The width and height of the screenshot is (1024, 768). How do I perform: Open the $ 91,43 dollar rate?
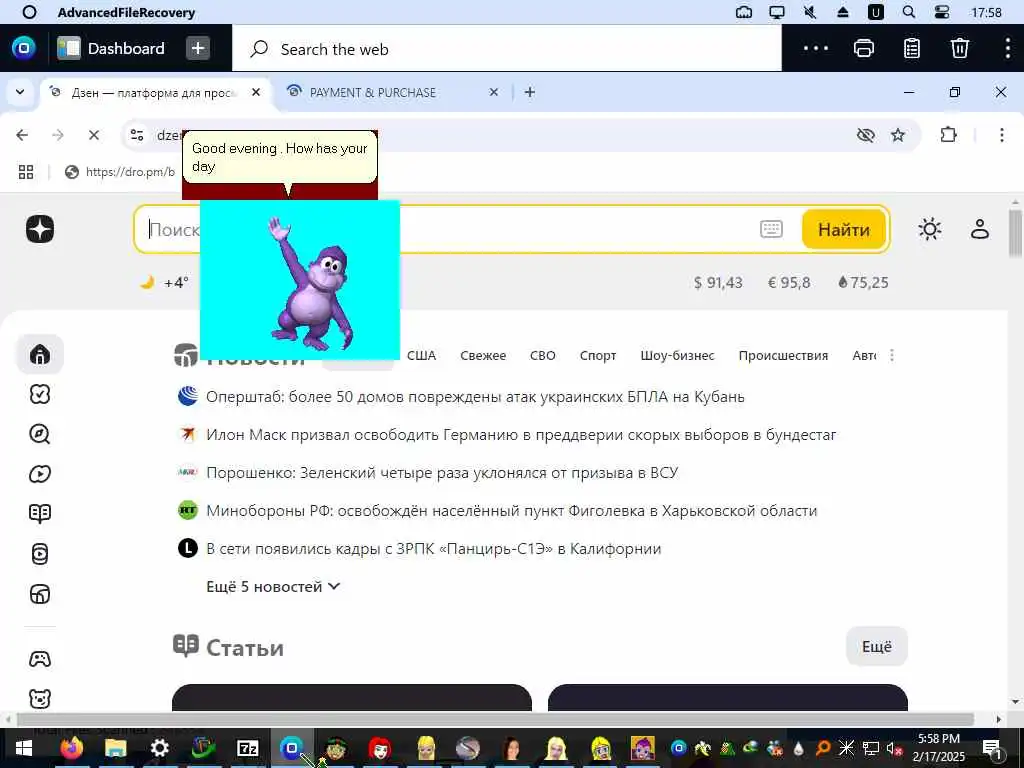pyautogui.click(x=718, y=283)
